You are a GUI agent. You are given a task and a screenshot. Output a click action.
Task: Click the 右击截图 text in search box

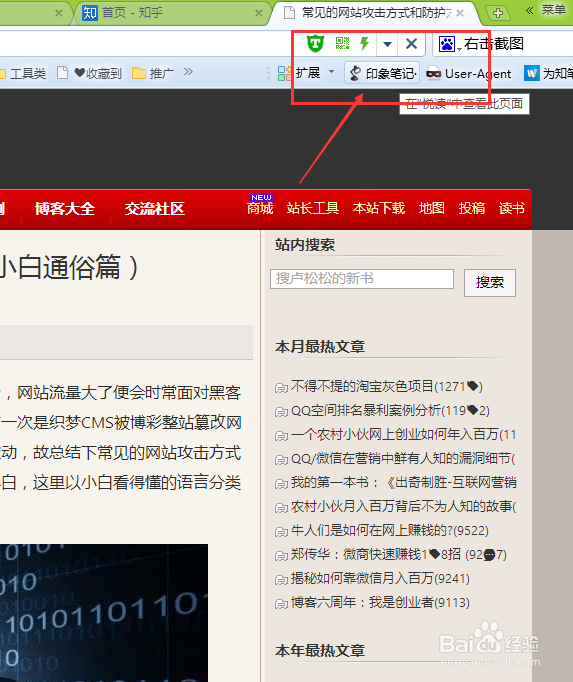[x=493, y=43]
